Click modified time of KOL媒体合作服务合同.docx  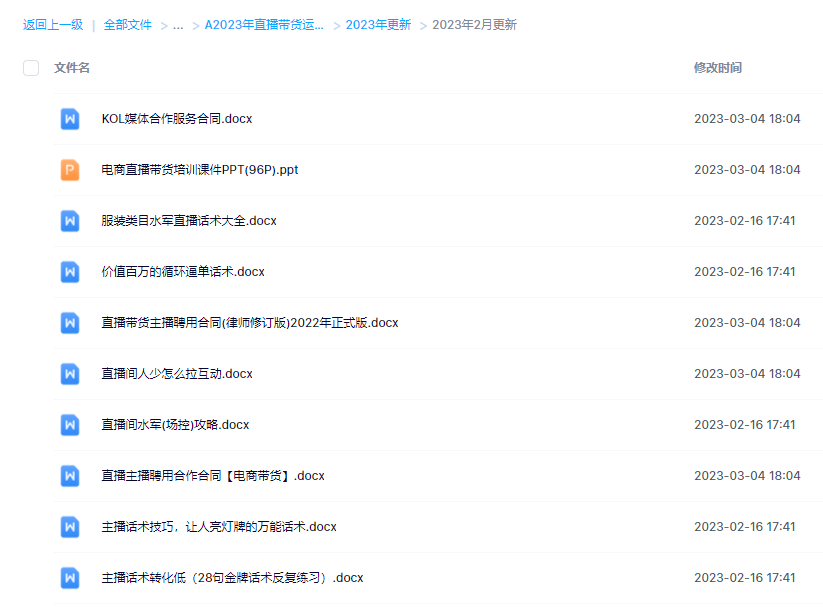pyautogui.click(x=747, y=119)
